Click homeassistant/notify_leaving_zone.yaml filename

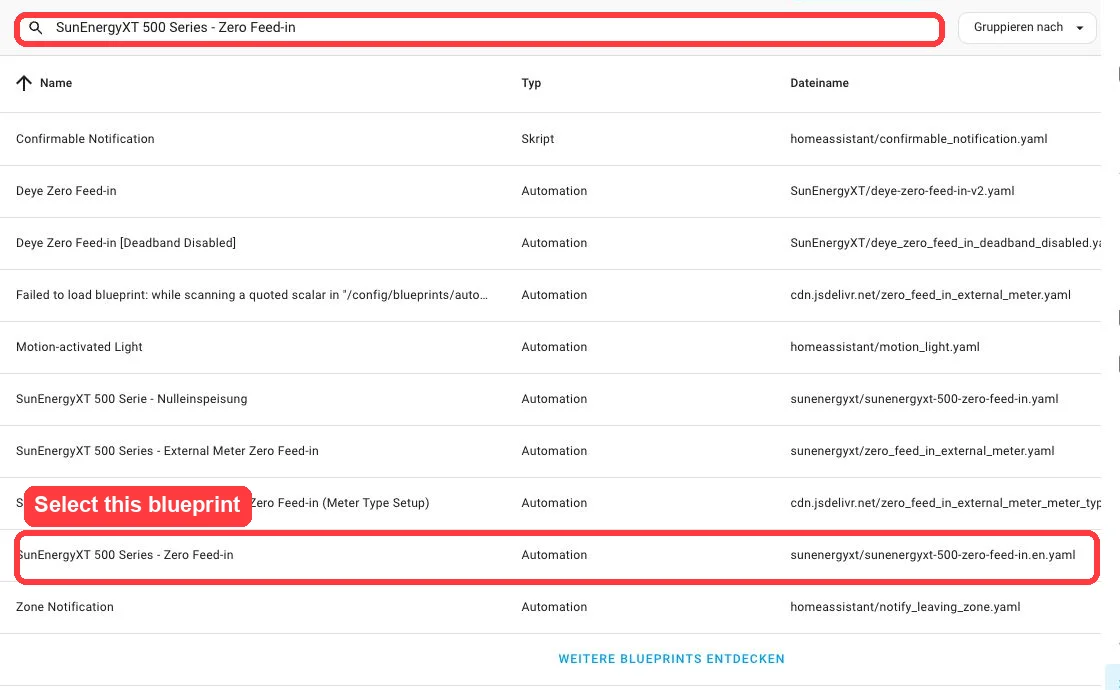click(x=905, y=607)
